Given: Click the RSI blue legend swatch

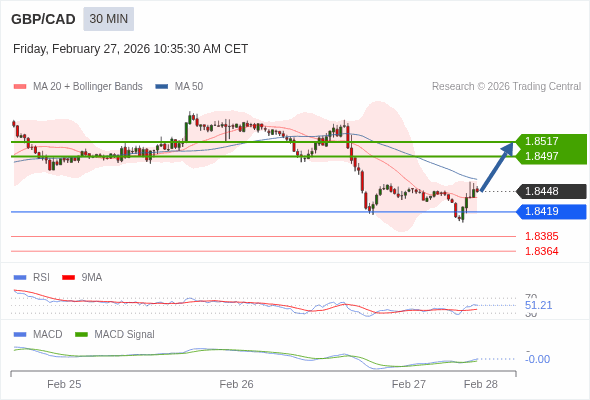Looking at the screenshot, I should point(20,278).
